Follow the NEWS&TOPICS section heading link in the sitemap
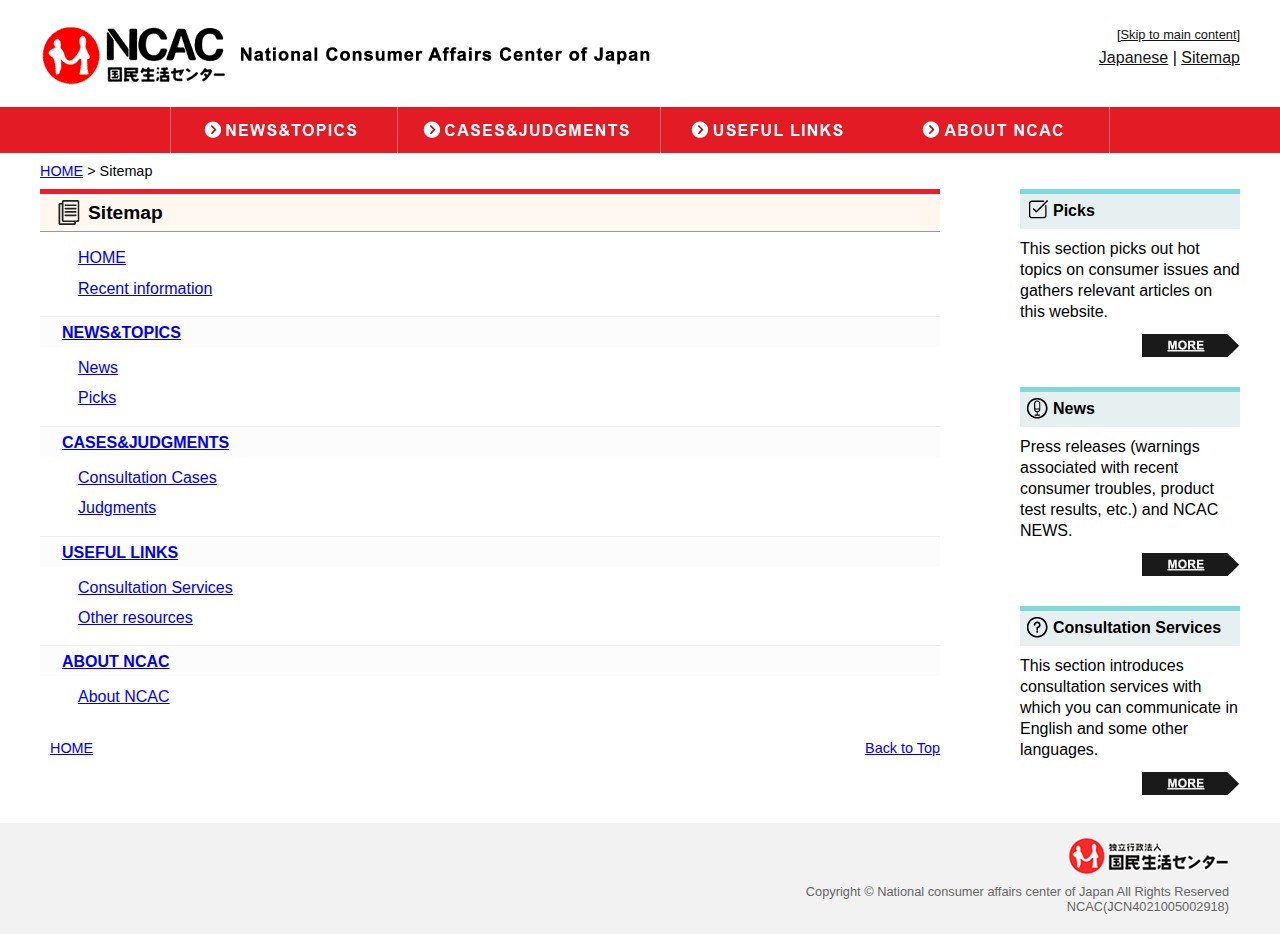 click(121, 333)
